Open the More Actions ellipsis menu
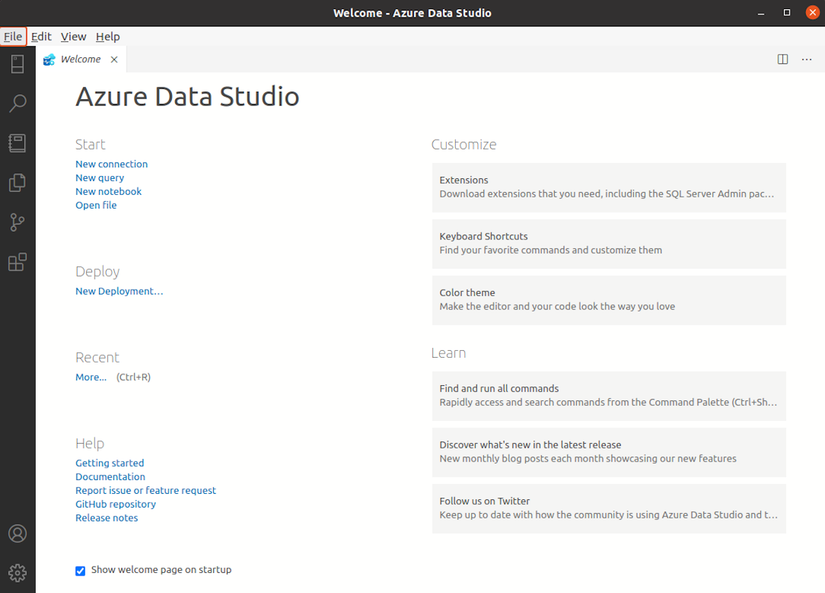The width and height of the screenshot is (825, 593). click(807, 59)
